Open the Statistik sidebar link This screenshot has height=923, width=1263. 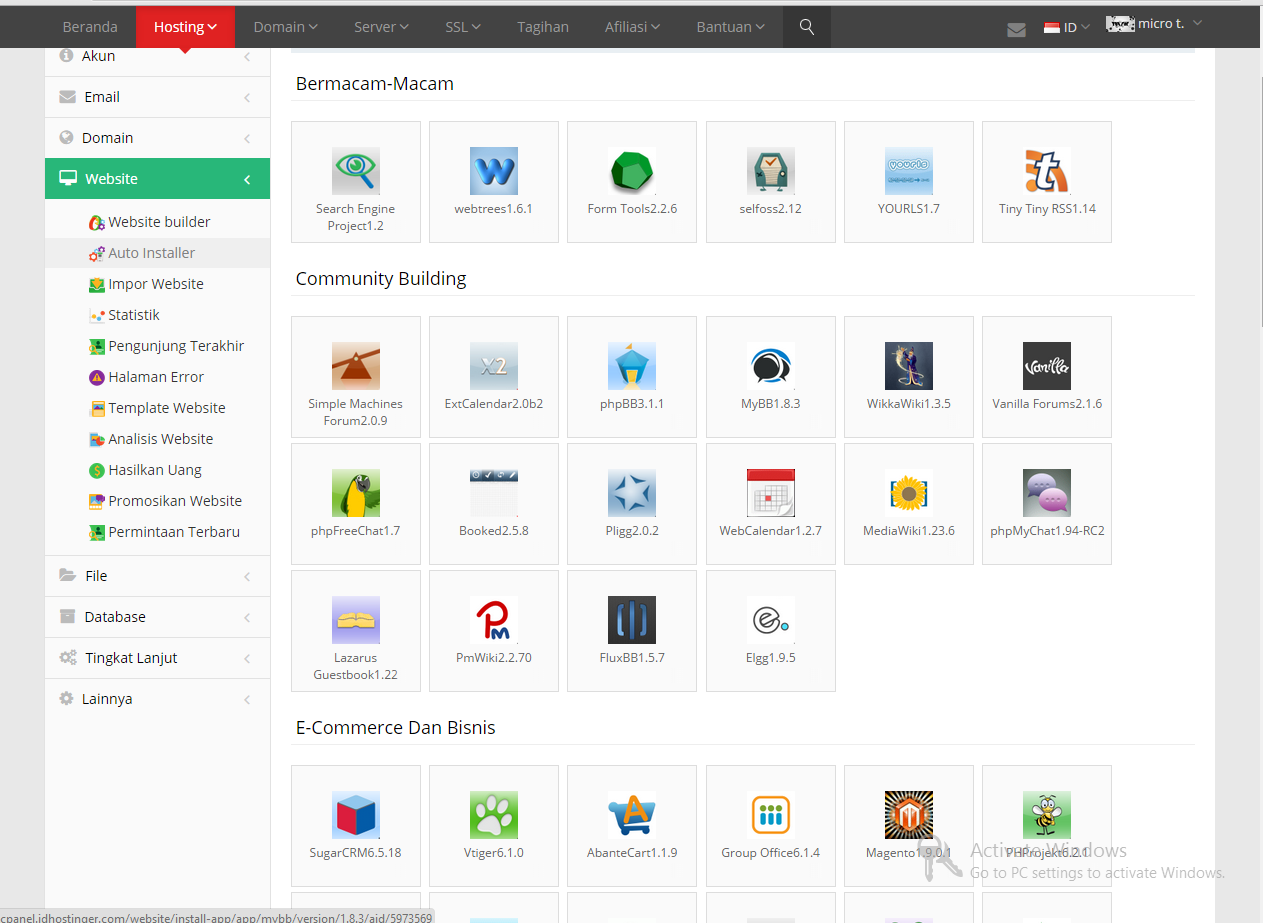(x=124, y=315)
